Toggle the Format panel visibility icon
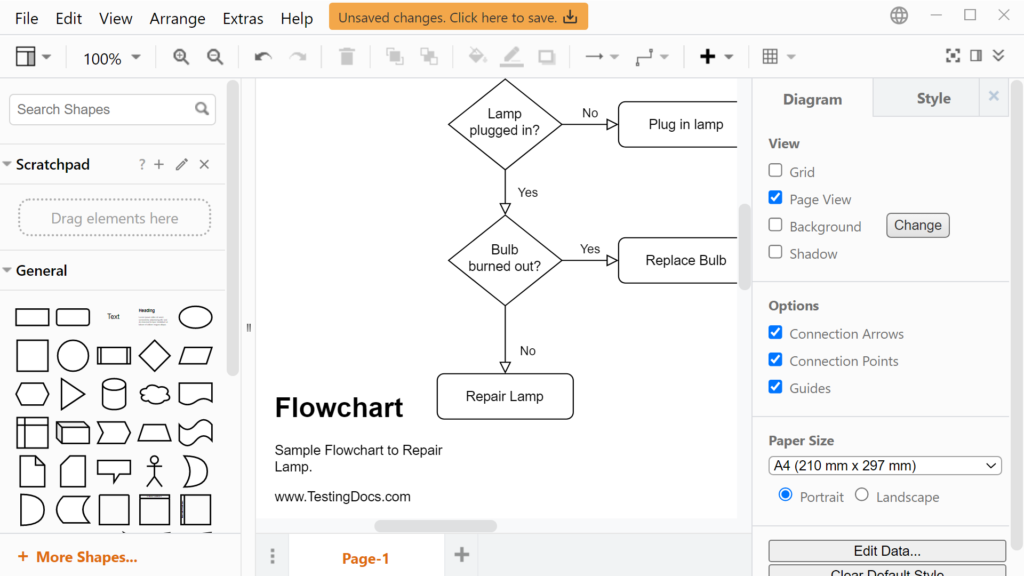Image resolution: width=1024 pixels, height=576 pixels. click(x=976, y=55)
